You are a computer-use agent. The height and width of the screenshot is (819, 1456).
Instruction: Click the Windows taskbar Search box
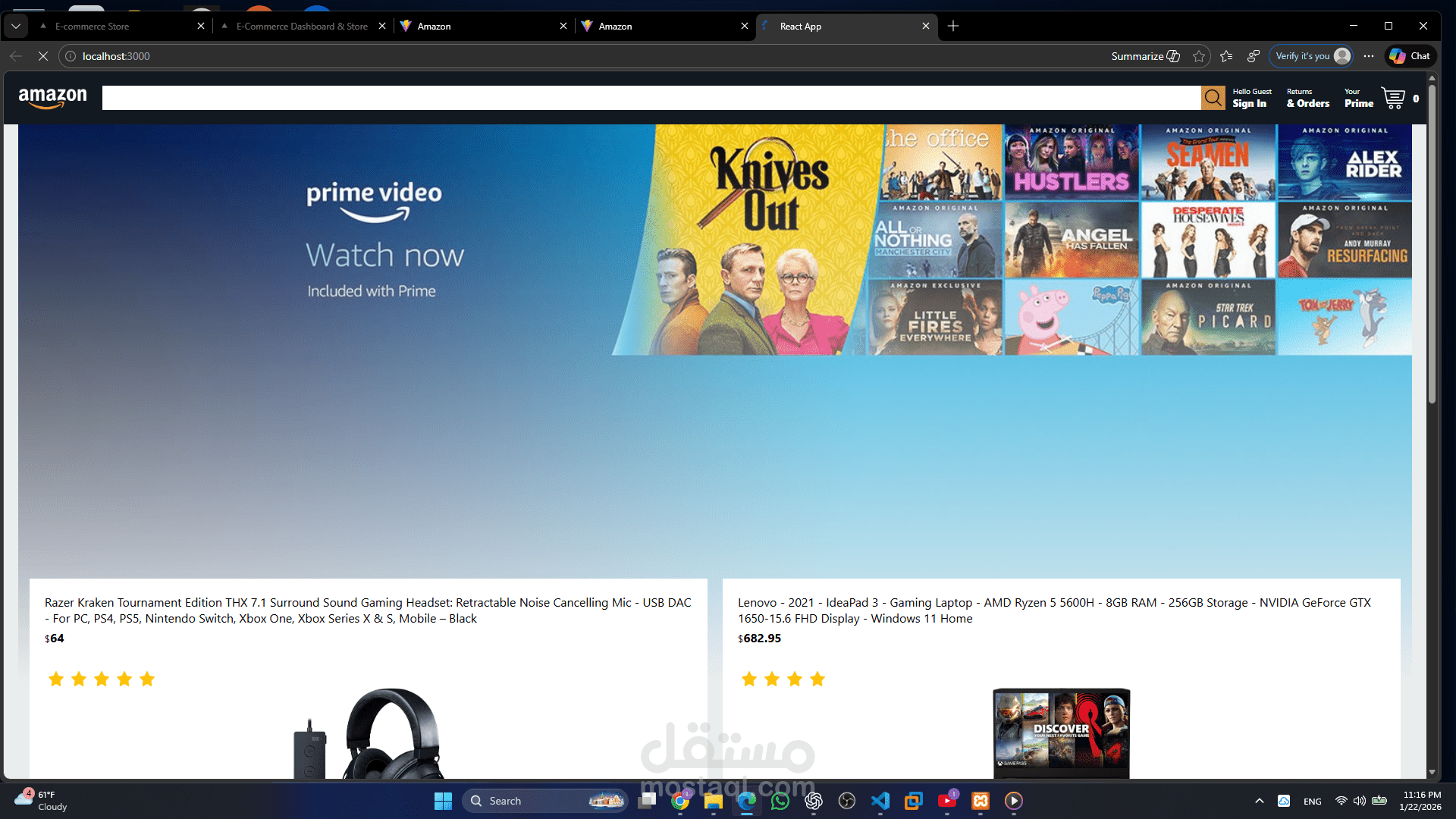pyautogui.click(x=545, y=801)
